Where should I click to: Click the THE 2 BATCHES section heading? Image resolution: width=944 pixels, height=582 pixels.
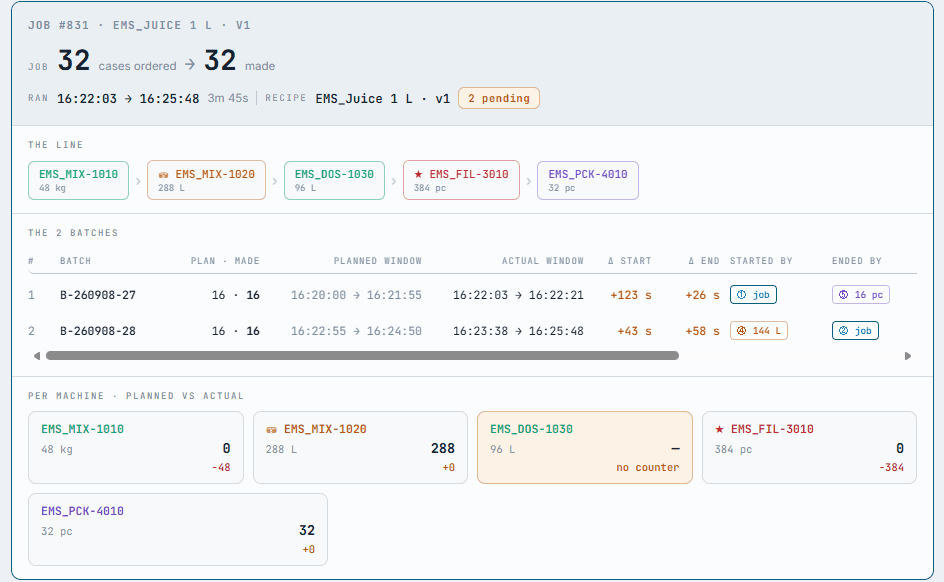point(73,233)
